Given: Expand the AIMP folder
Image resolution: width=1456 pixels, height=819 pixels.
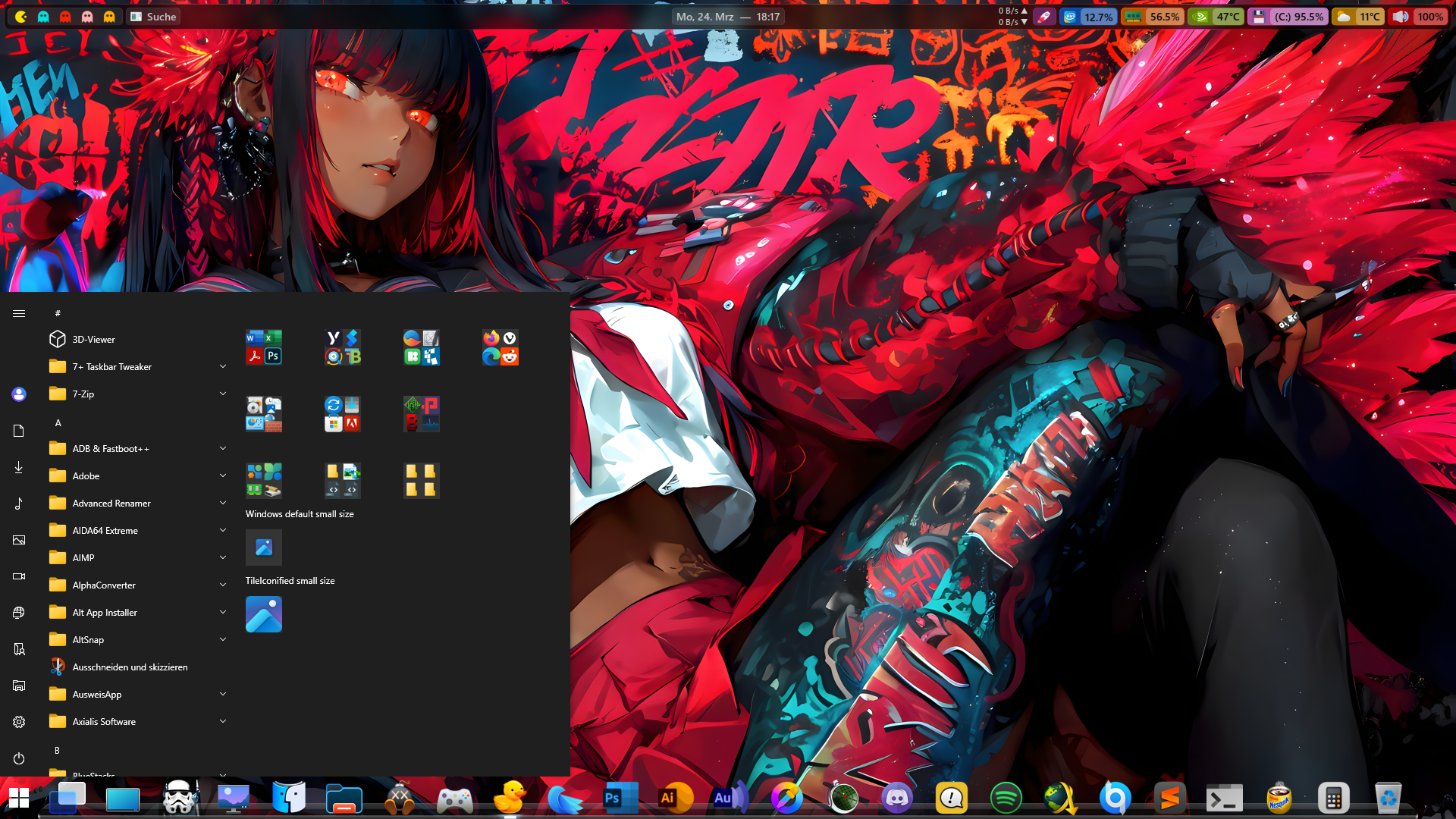Looking at the screenshot, I should (223, 557).
